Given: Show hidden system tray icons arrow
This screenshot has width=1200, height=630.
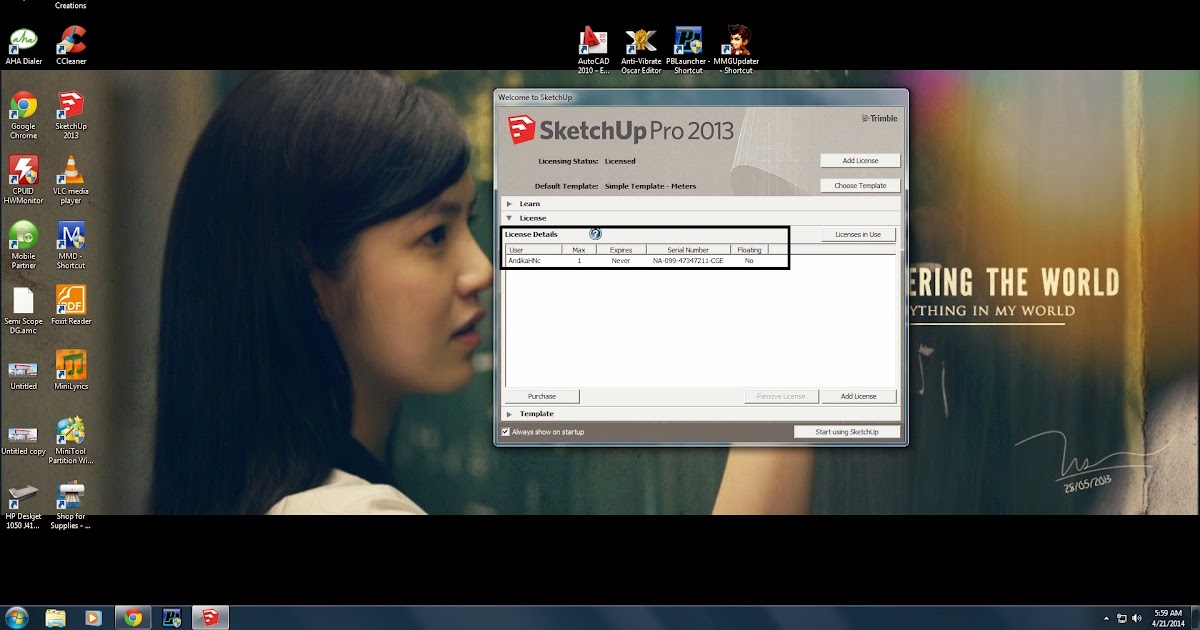Looking at the screenshot, I should [x=1105, y=618].
